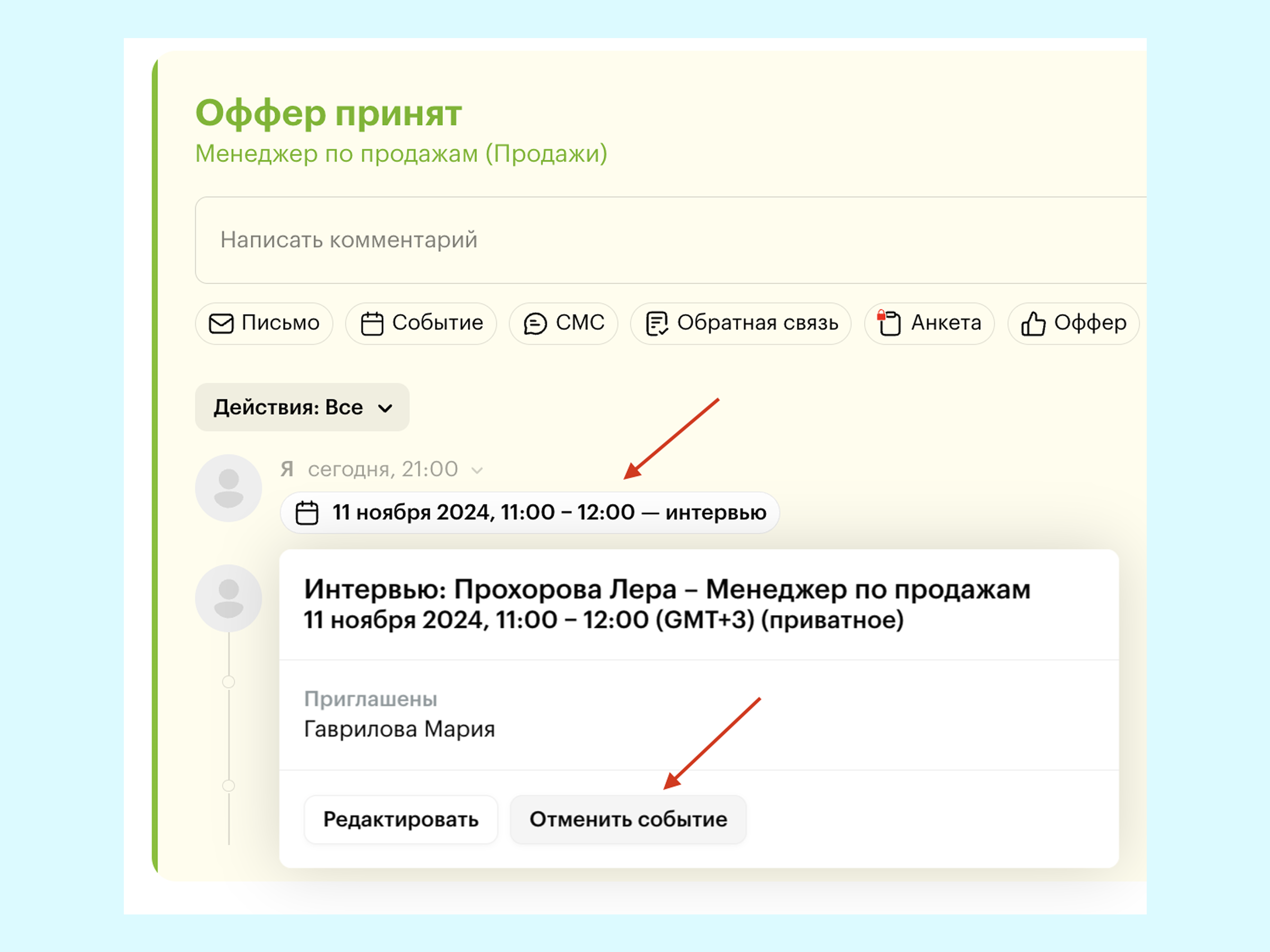
Task: Click Отменить событие button
Action: coord(628,819)
